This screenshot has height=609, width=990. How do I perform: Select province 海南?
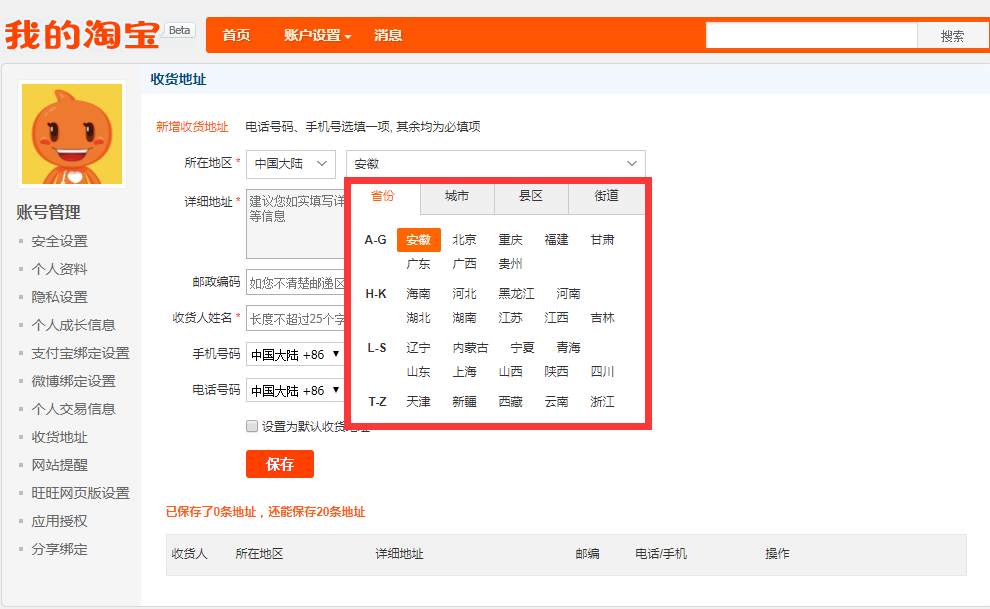point(419,293)
